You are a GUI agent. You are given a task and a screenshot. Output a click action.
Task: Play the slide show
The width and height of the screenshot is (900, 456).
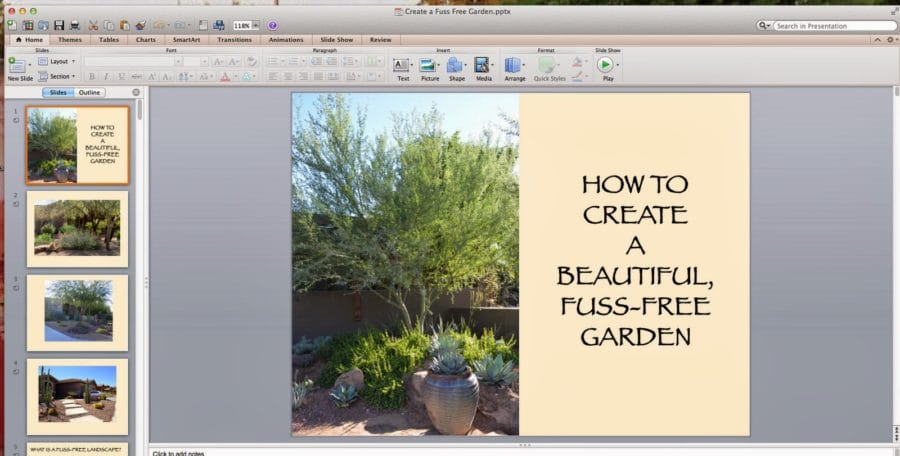pyautogui.click(x=605, y=64)
